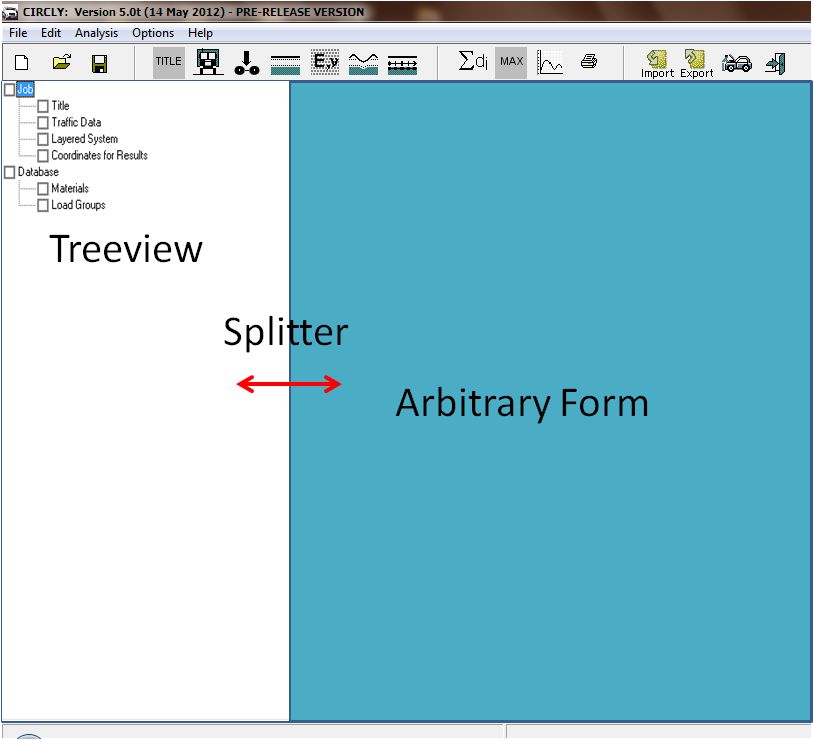Select the E,v materials properties icon
Viewport: 814px width, 740px height.
[324, 61]
